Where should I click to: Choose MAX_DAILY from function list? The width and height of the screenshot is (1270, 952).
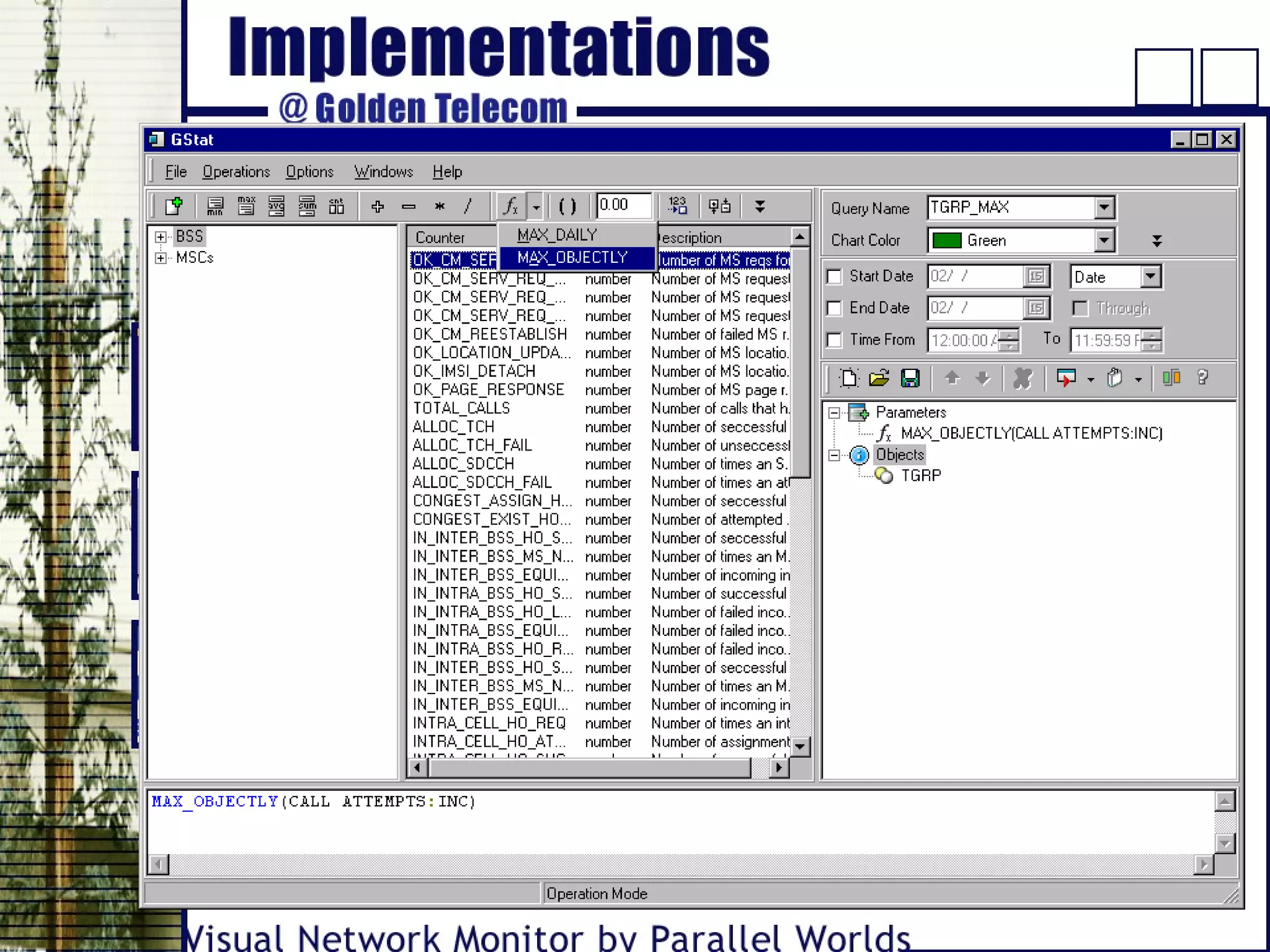tap(557, 235)
